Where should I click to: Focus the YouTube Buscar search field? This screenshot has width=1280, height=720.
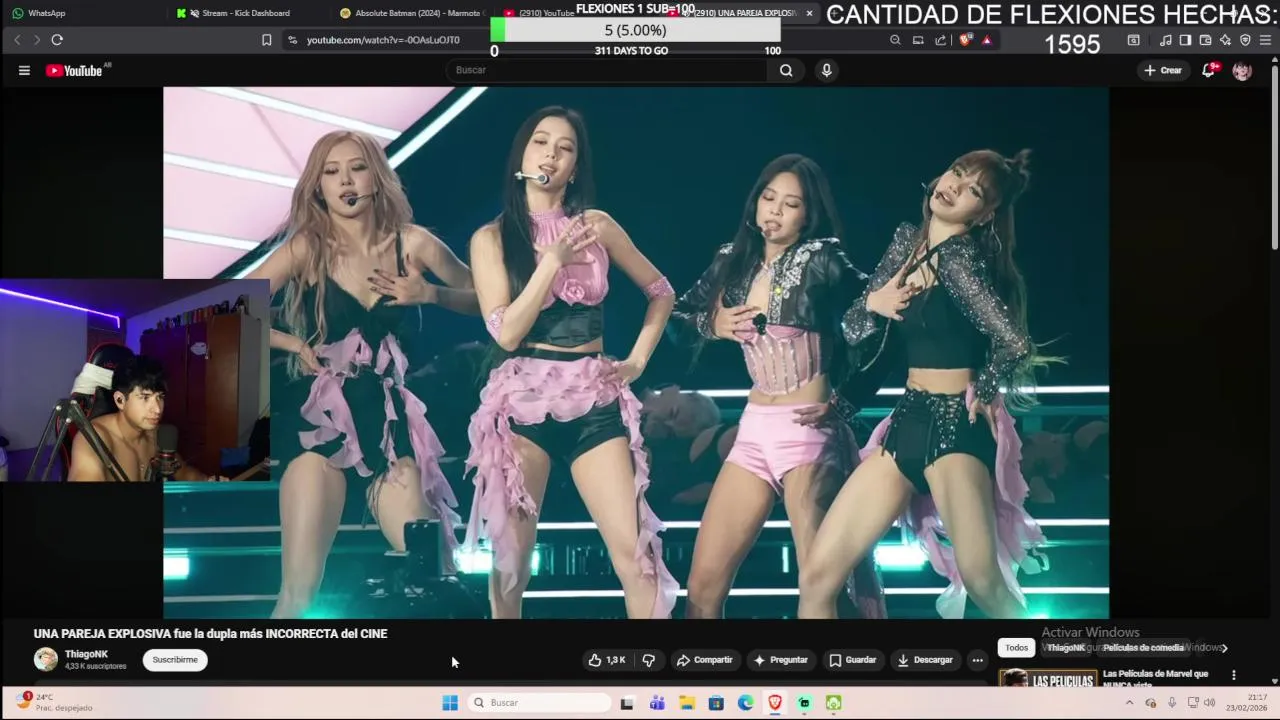coord(607,70)
